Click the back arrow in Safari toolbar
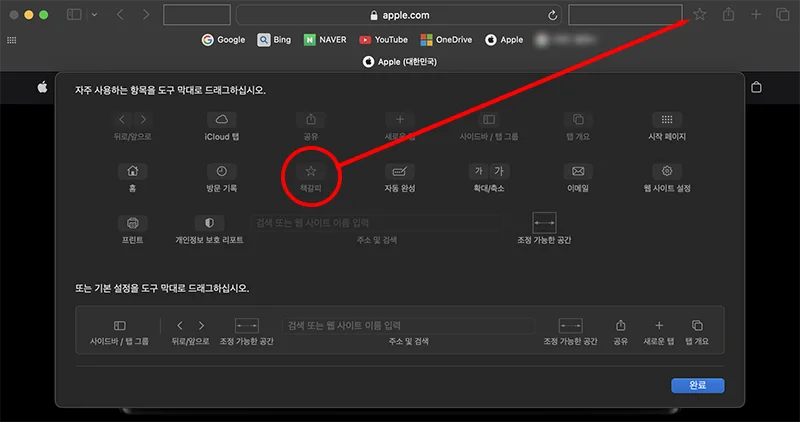Screen dimensions: 800x422 tap(120, 15)
